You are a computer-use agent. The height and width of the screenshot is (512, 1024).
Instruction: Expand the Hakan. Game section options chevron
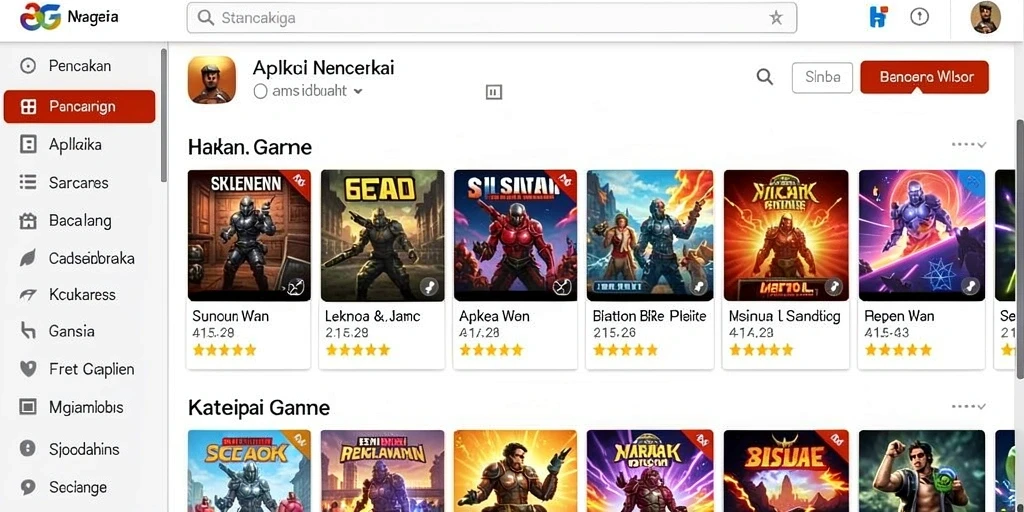pos(968,144)
